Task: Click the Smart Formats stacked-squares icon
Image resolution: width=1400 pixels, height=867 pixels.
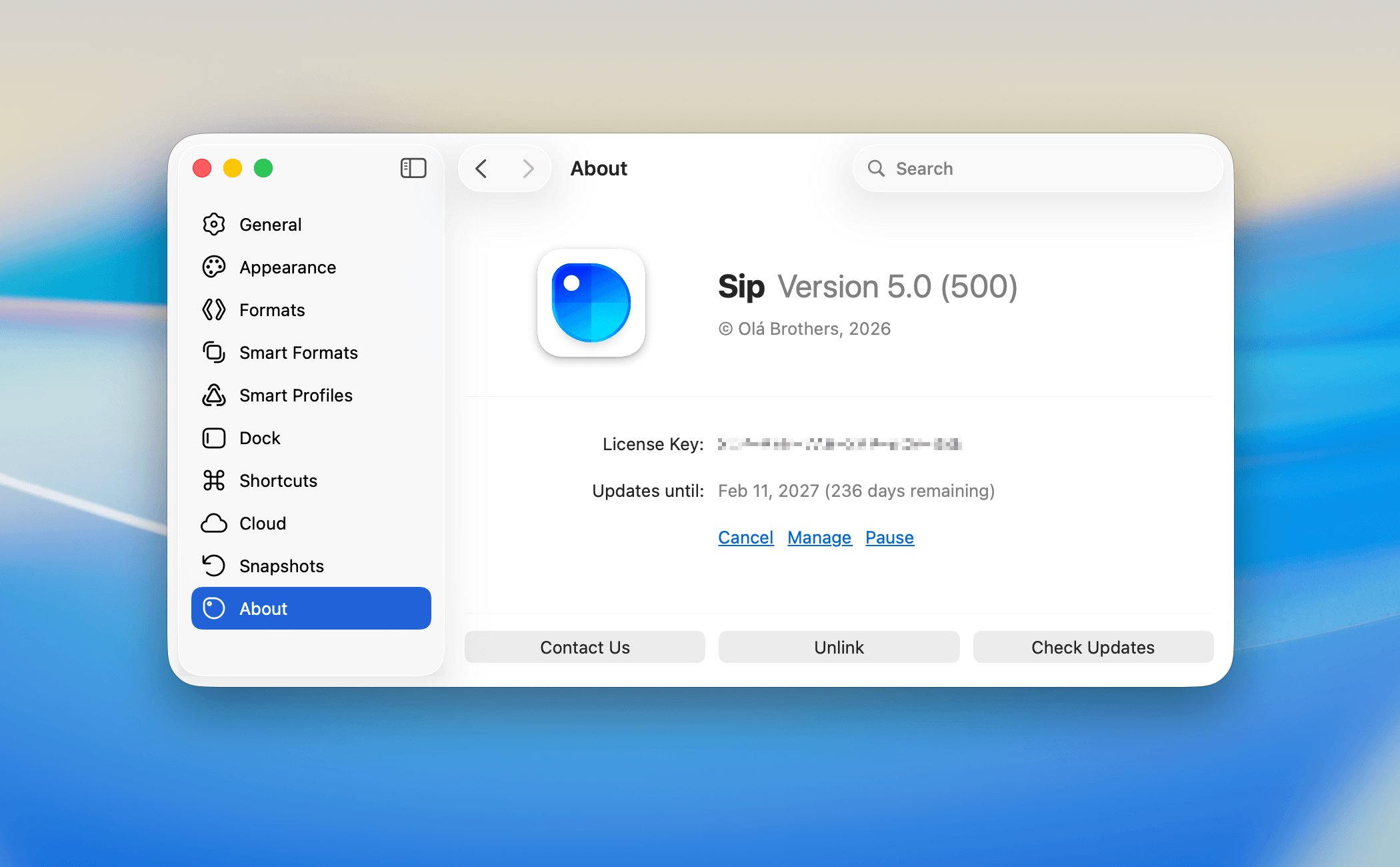Action: pos(213,353)
